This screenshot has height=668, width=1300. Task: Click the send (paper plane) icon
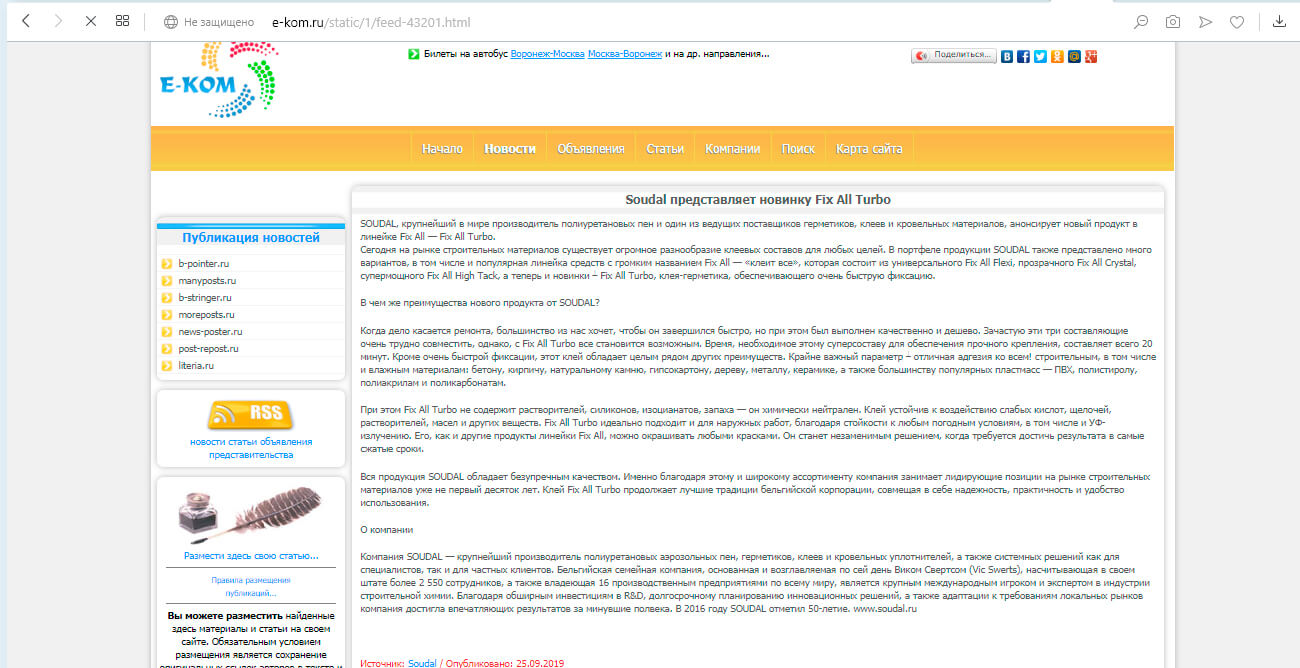pos(1205,22)
